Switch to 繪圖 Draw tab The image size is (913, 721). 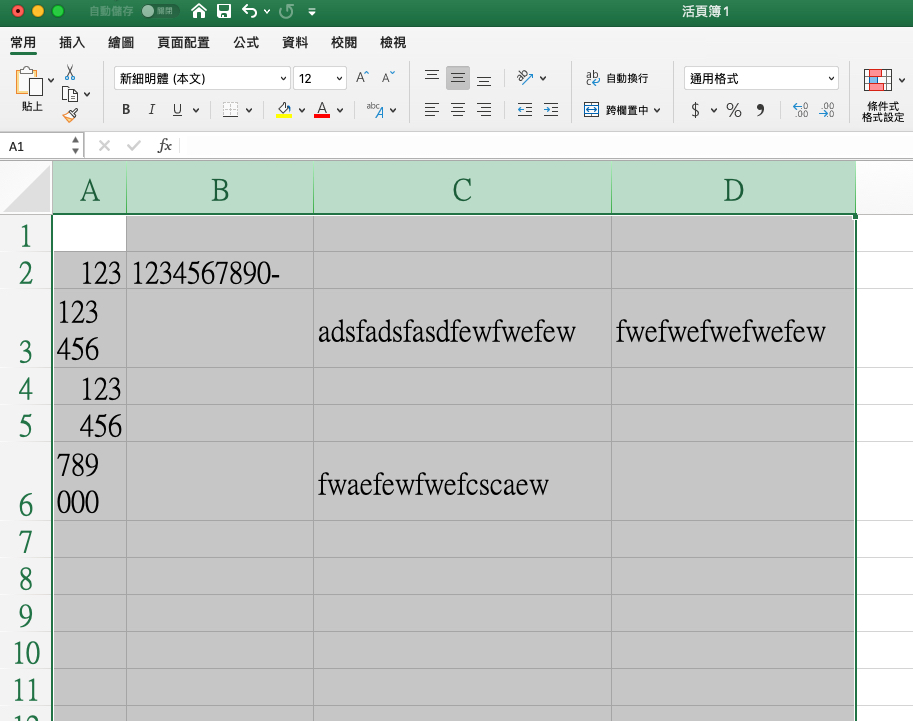[x=121, y=43]
